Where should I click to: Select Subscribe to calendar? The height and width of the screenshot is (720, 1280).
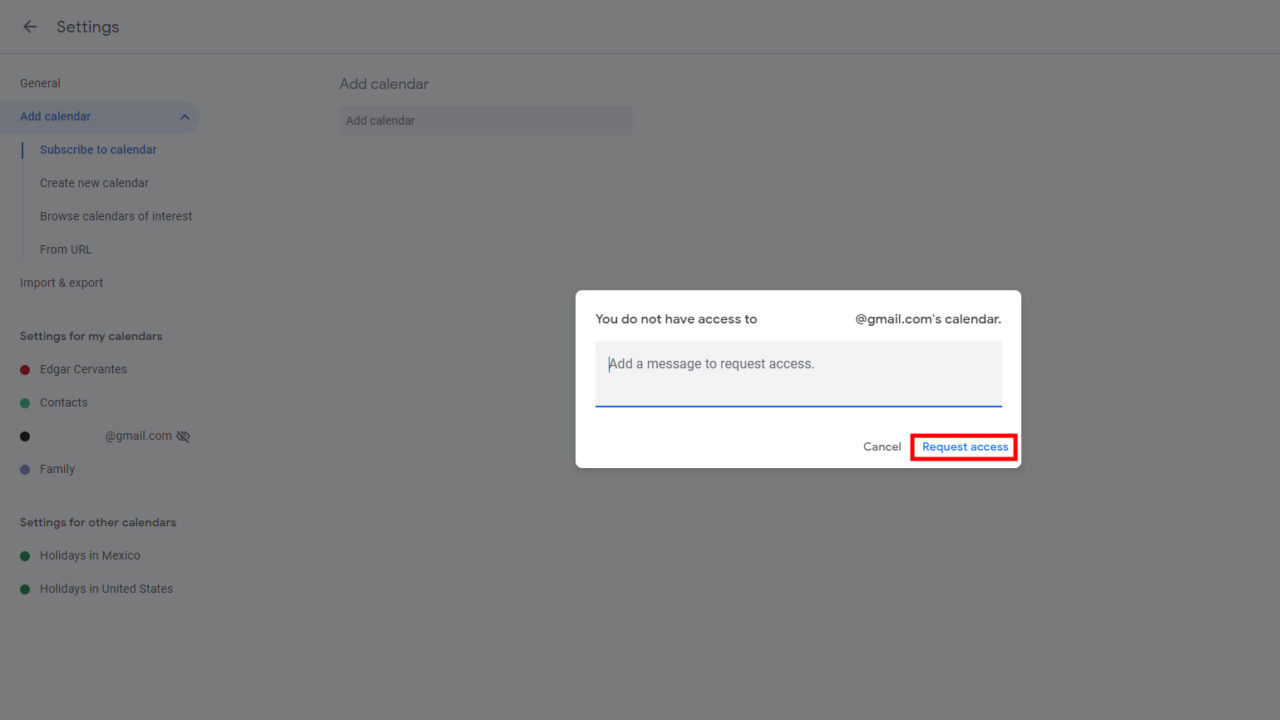point(98,149)
